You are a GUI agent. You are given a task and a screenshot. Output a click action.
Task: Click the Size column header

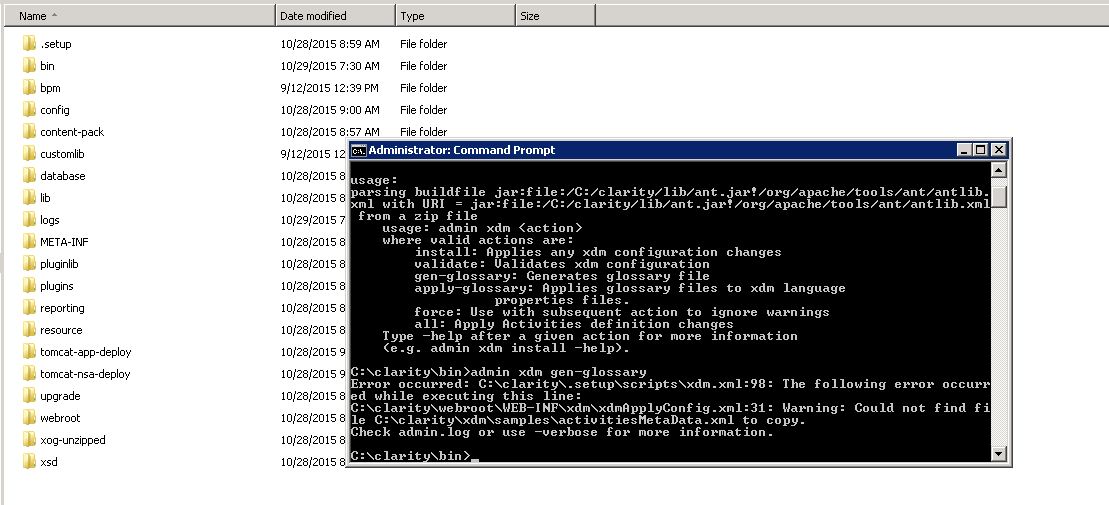pyautogui.click(x=555, y=16)
